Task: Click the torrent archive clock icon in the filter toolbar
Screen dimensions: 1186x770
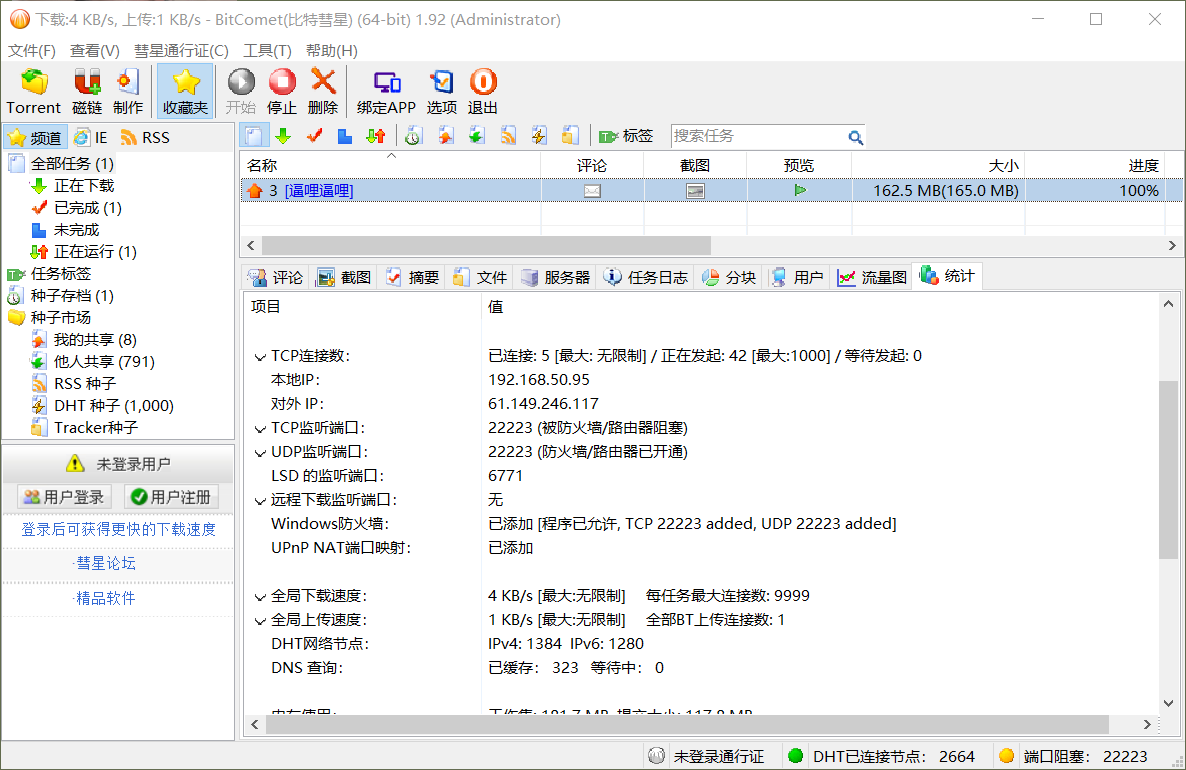Action: [413, 136]
